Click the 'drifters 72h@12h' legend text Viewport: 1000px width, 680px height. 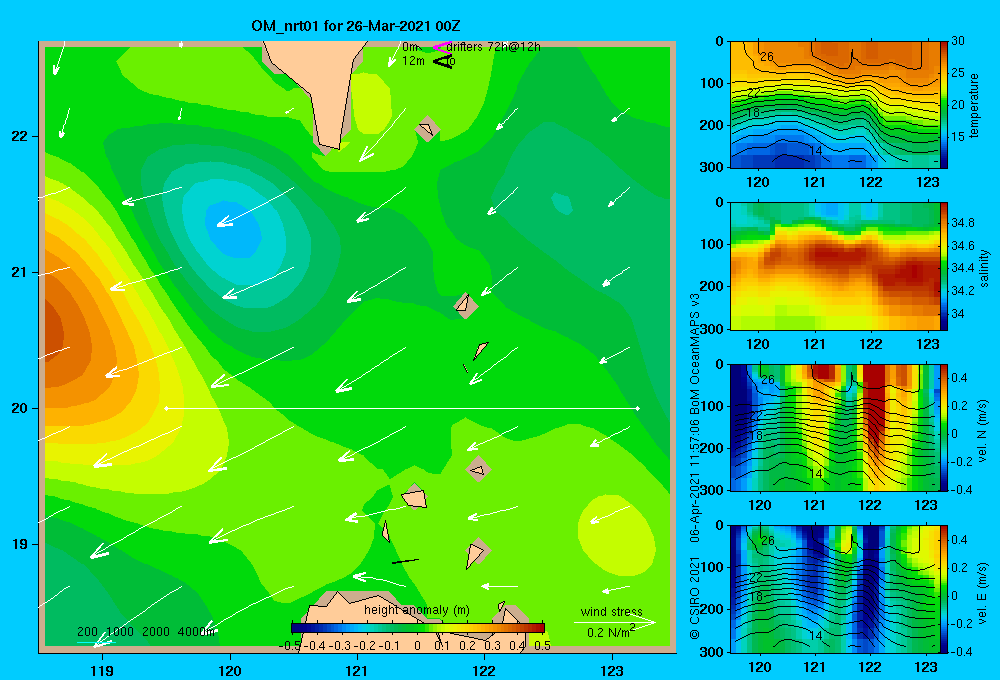493,47
